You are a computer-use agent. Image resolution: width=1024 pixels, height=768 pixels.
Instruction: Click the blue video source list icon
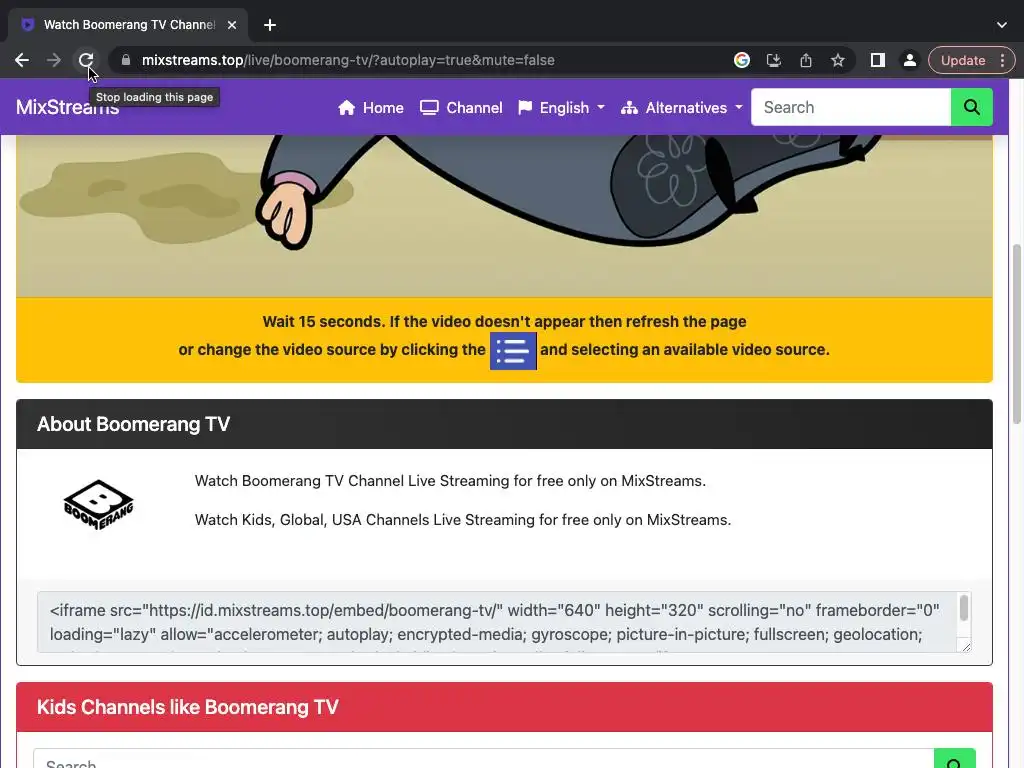tap(513, 351)
